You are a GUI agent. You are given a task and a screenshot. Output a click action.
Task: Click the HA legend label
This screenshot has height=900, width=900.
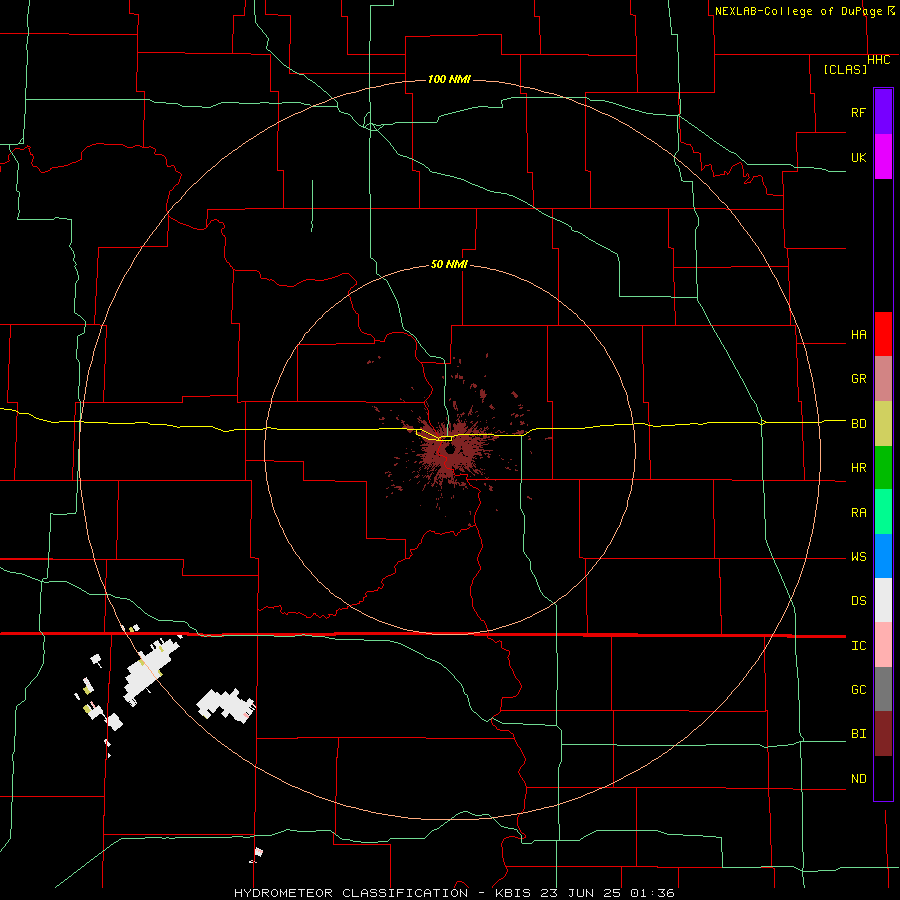pos(858,335)
